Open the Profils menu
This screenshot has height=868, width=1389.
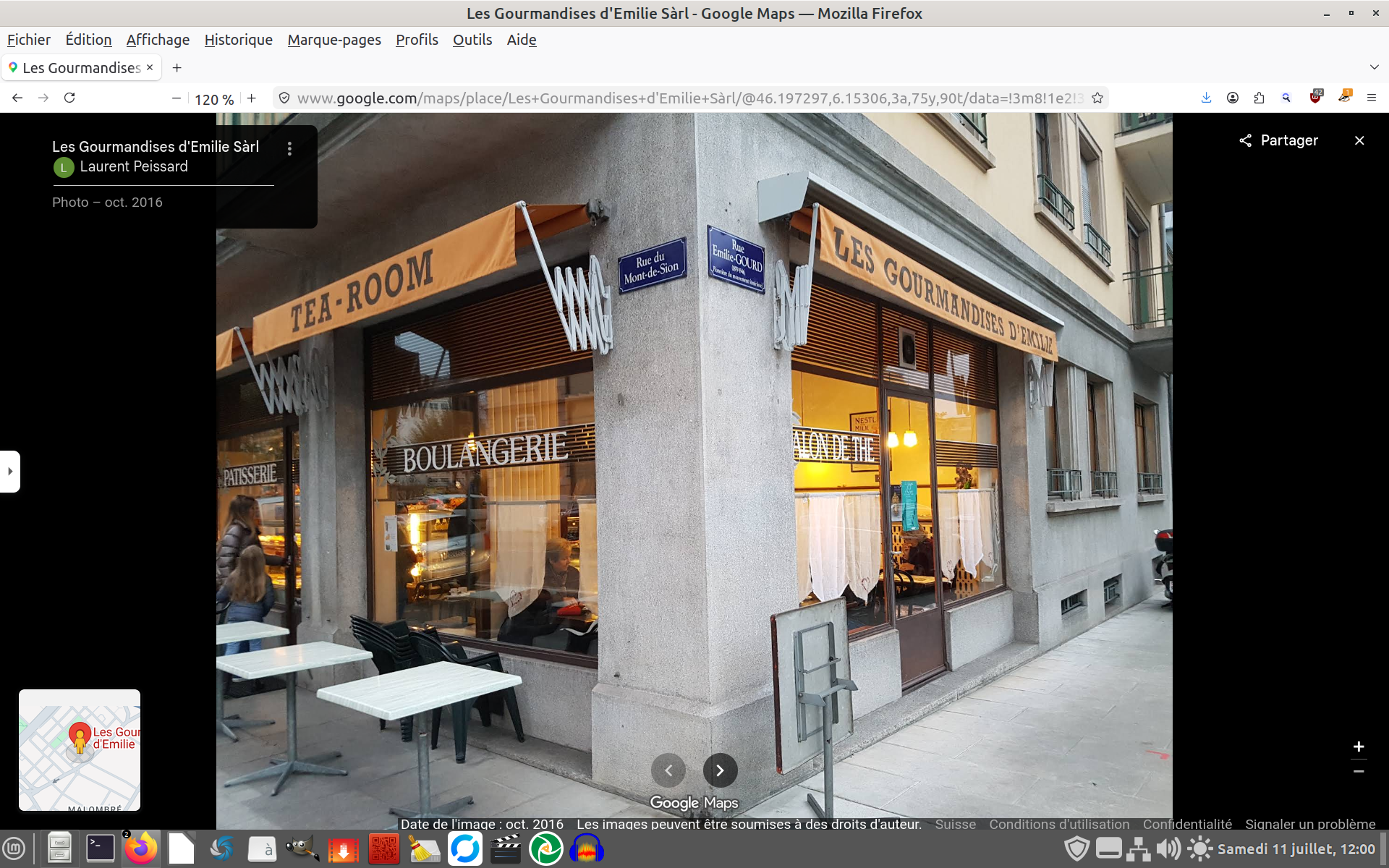click(x=417, y=40)
